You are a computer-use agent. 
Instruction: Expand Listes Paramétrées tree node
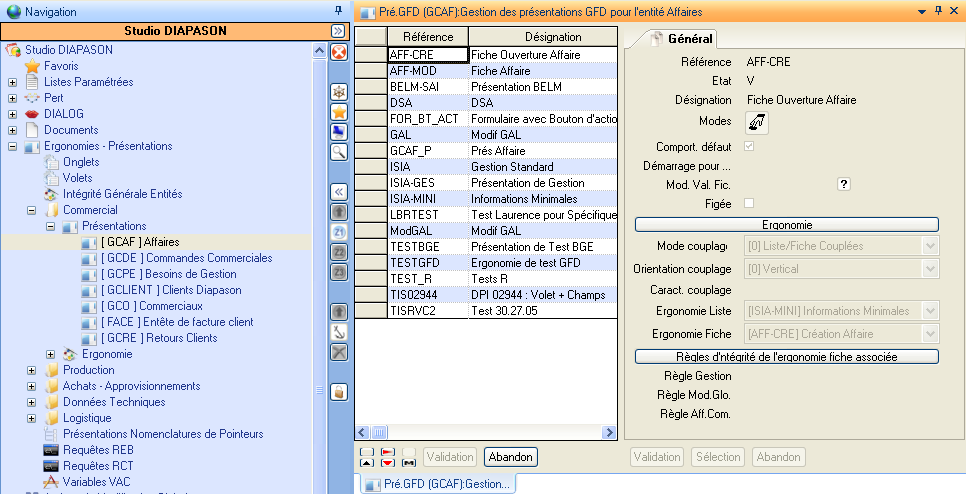click(x=12, y=82)
